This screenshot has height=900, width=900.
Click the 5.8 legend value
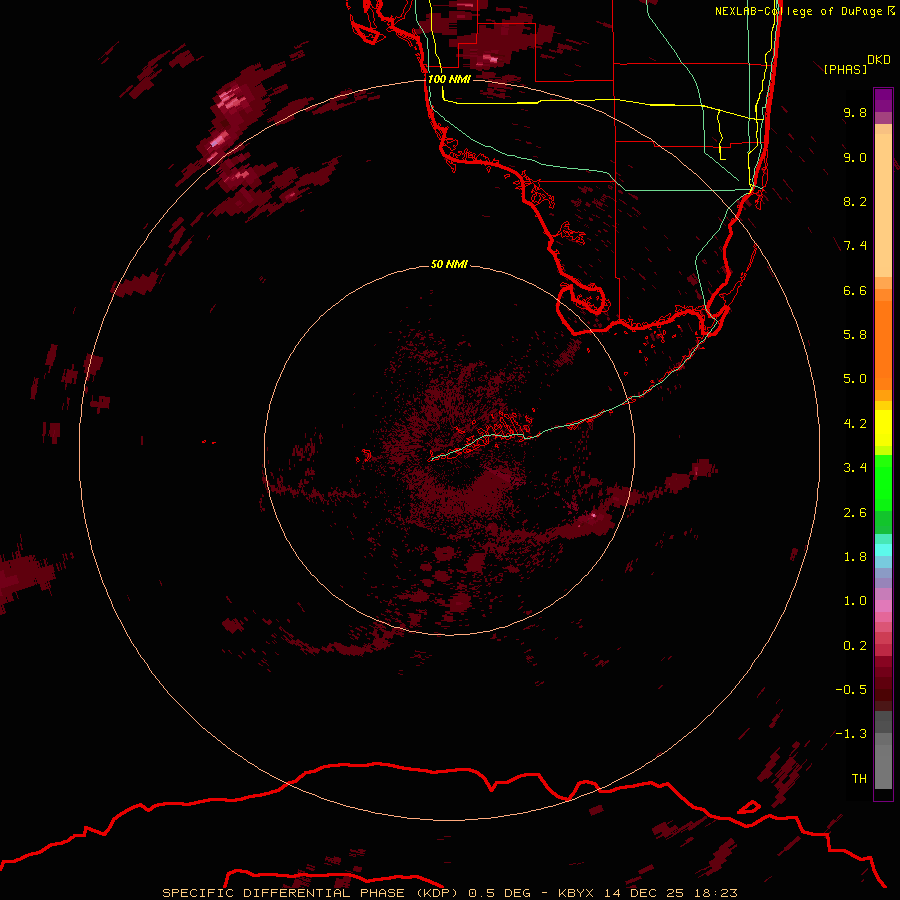click(x=855, y=334)
